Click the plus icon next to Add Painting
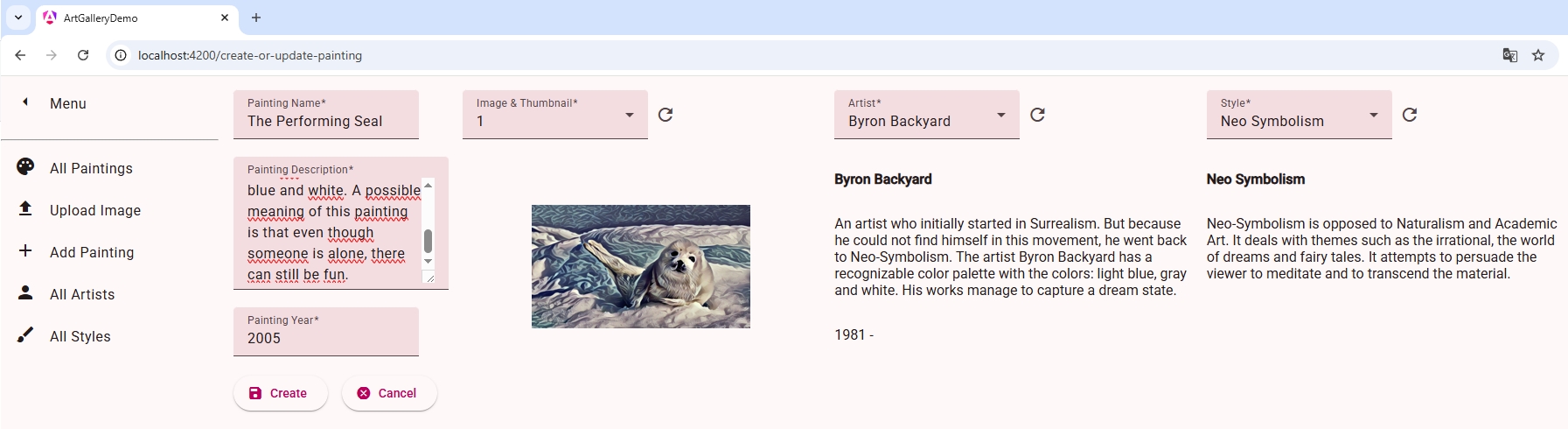The height and width of the screenshot is (429, 1568). coord(25,250)
